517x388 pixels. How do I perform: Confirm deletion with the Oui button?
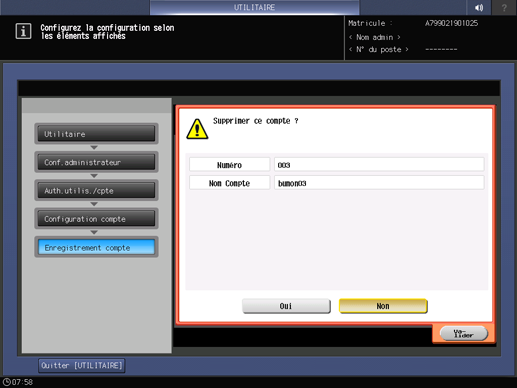coord(286,306)
